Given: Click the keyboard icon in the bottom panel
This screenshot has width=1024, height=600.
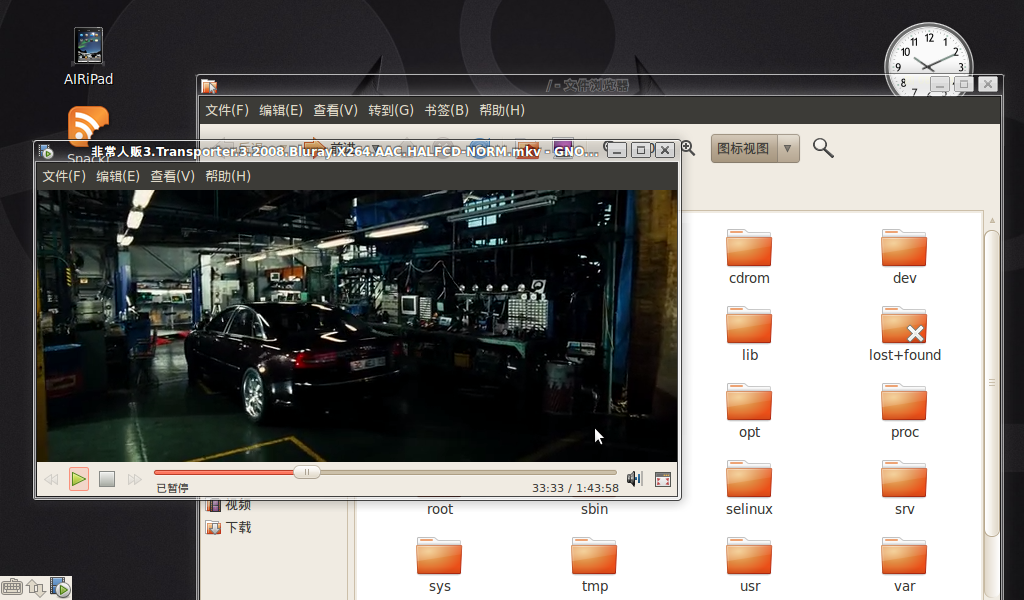Looking at the screenshot, I should click(12, 588).
